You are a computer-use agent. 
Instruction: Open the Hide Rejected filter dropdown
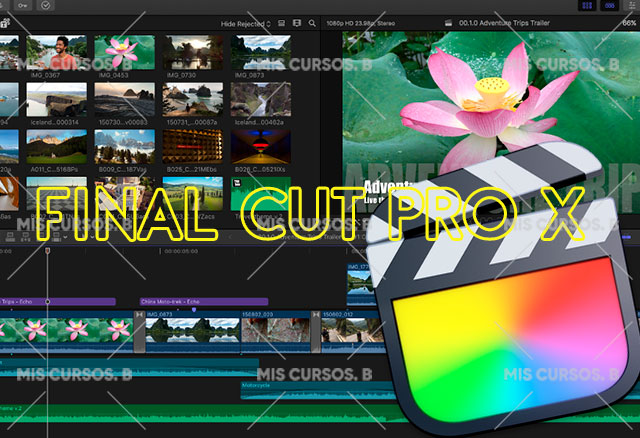pyautogui.click(x=246, y=23)
